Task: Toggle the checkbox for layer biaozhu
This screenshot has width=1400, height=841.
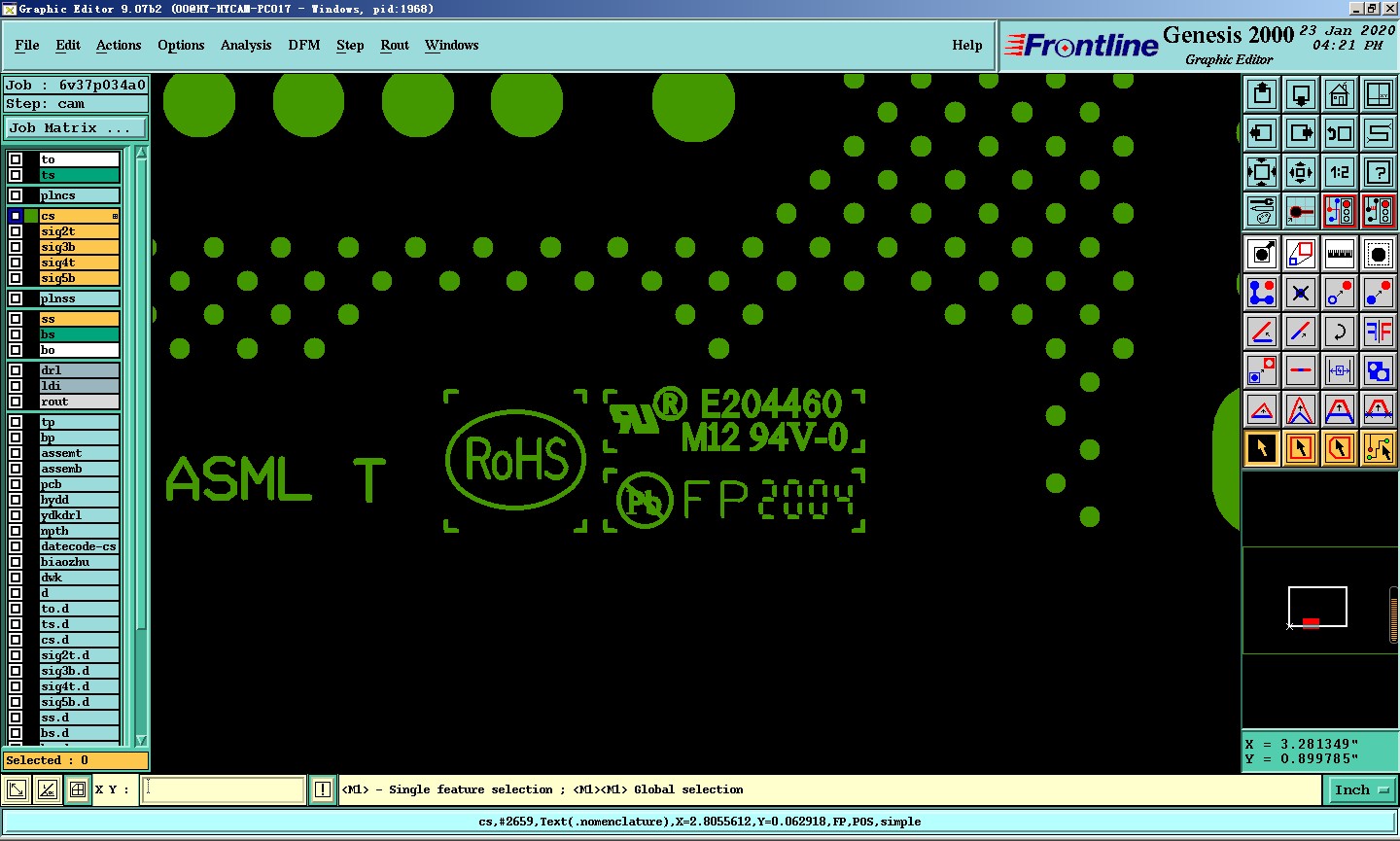Action: pos(16,562)
